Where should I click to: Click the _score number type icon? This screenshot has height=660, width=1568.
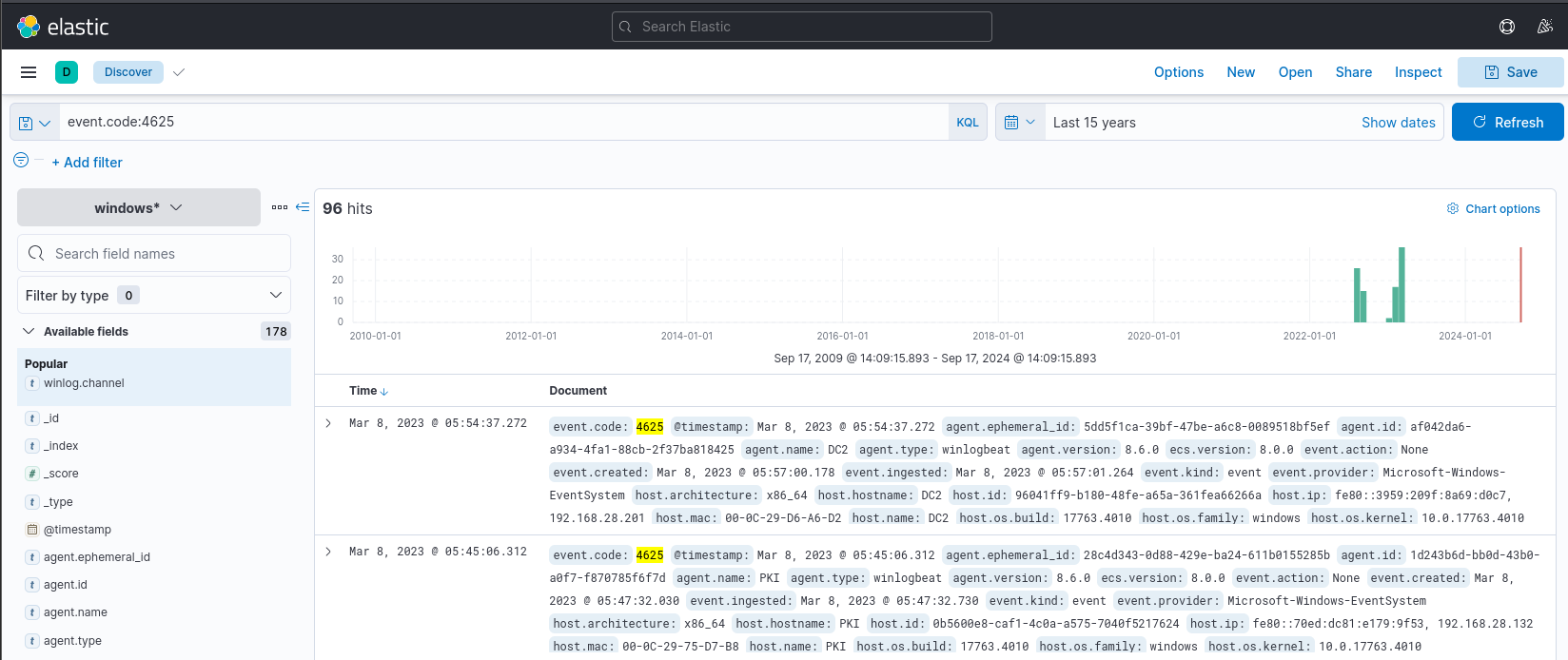pyautogui.click(x=32, y=474)
